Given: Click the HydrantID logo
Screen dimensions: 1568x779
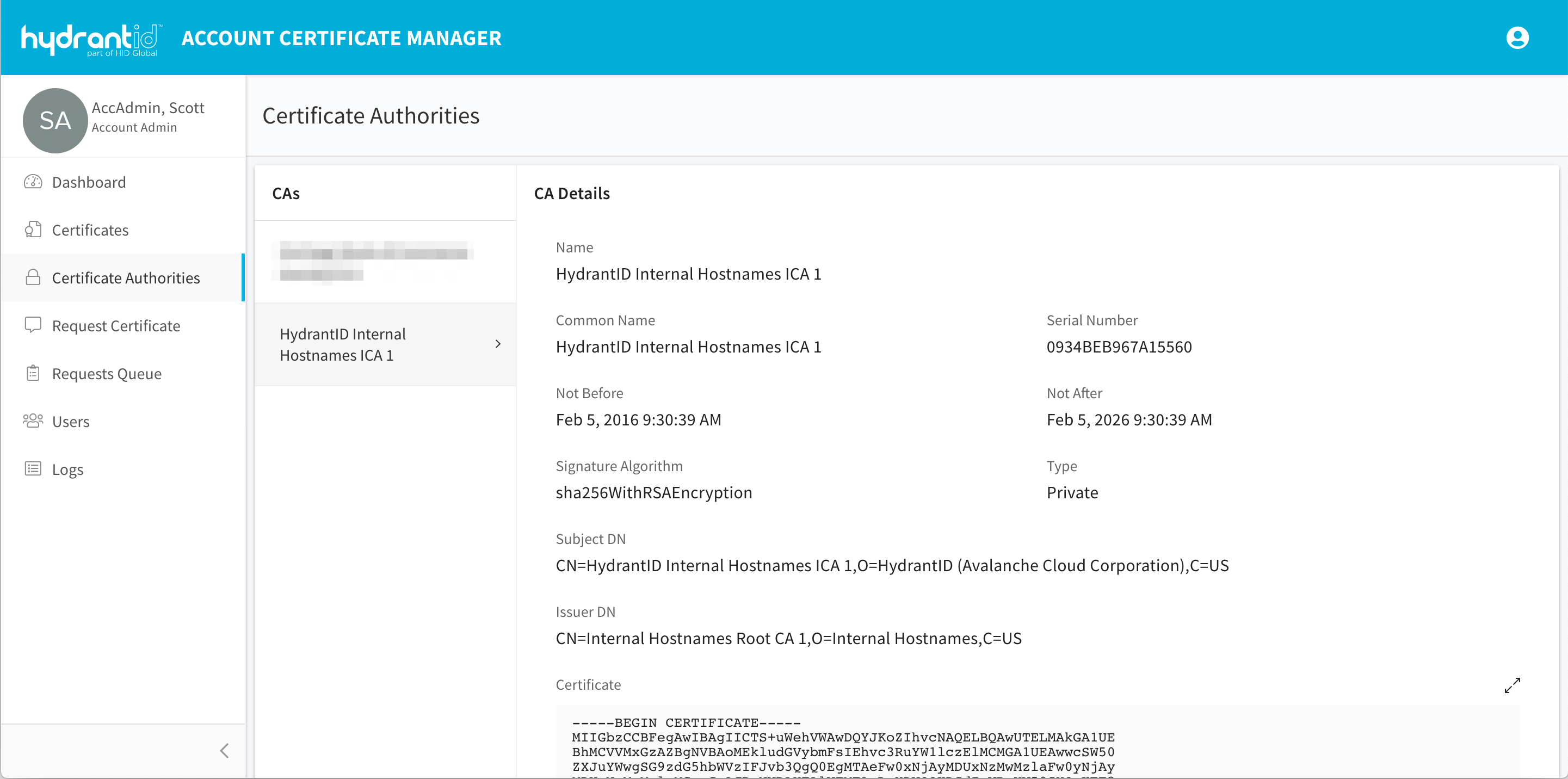Looking at the screenshot, I should click(x=91, y=40).
